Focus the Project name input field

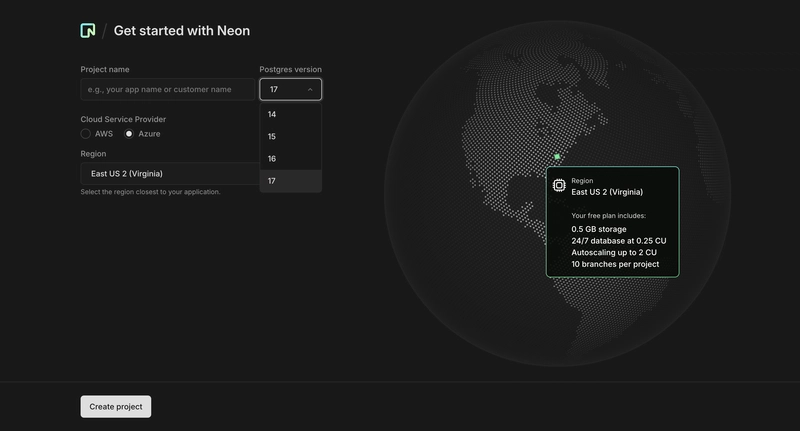[x=167, y=89]
